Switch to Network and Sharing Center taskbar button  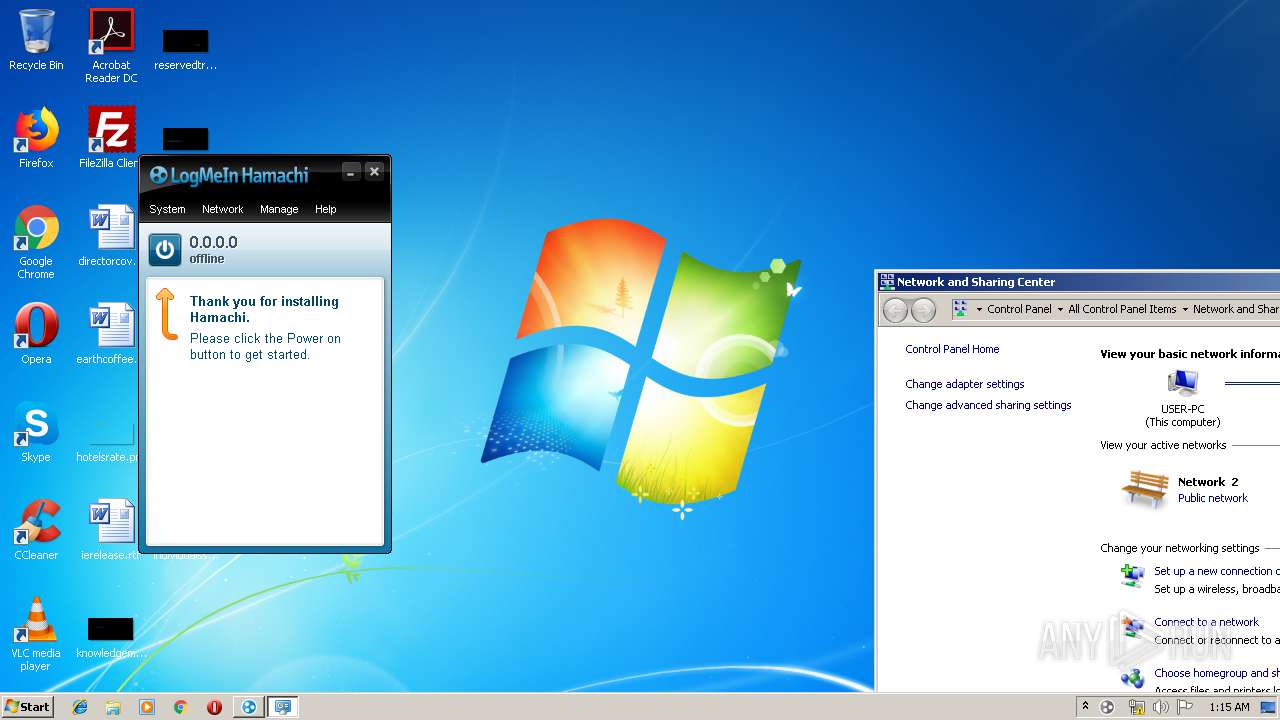click(283, 707)
